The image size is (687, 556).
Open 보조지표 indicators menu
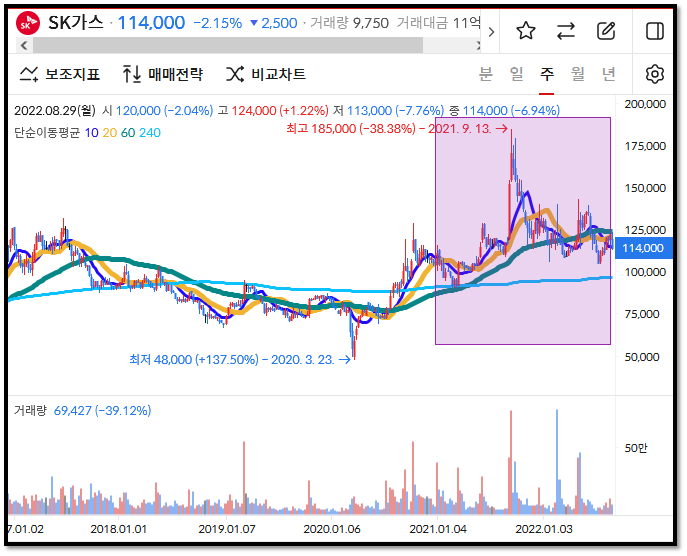[x=60, y=74]
